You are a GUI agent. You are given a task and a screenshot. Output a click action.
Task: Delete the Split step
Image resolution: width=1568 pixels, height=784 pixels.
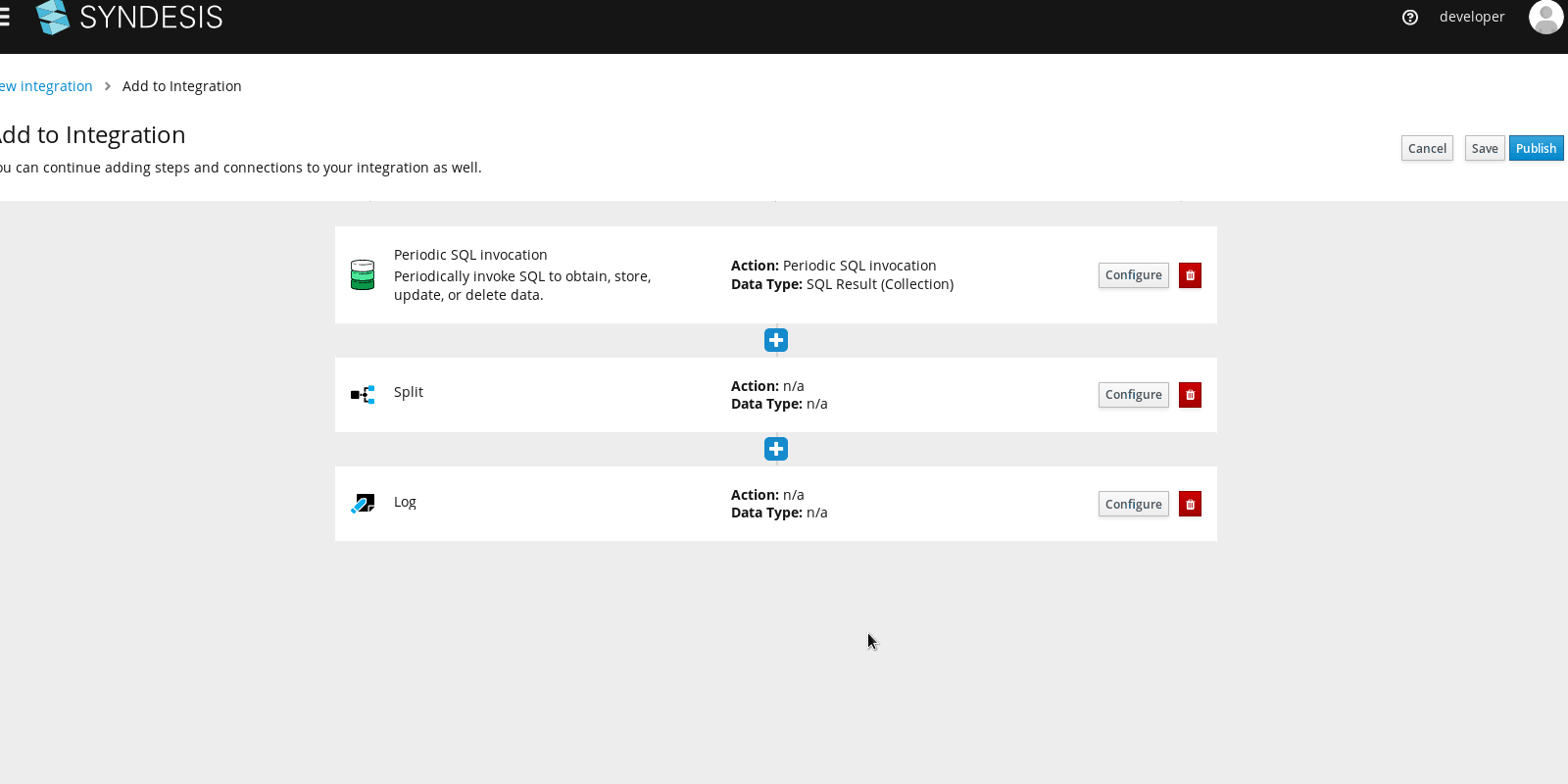pos(1190,395)
